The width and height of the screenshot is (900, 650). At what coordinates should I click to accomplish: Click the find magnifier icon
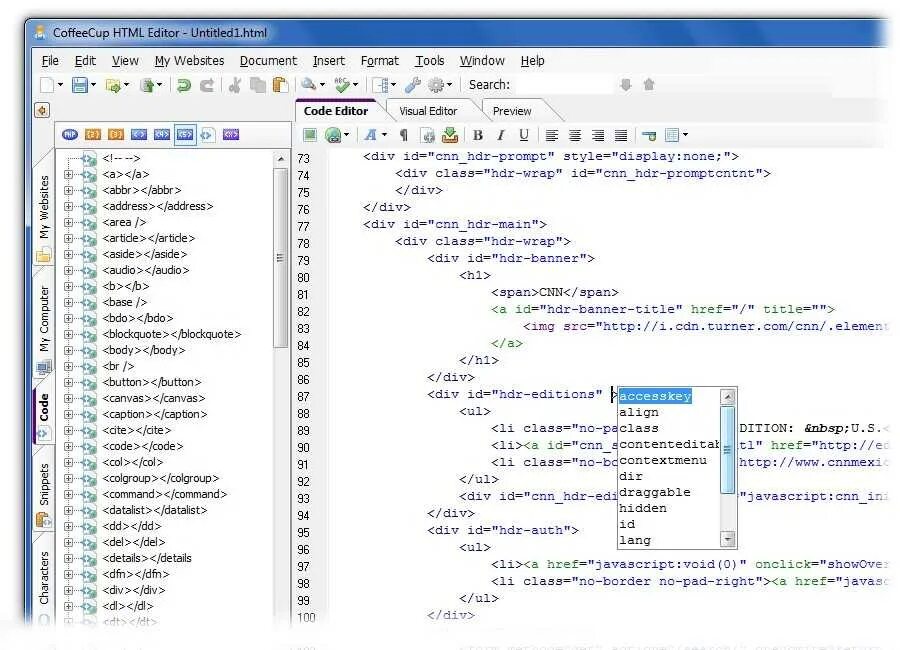[309, 84]
